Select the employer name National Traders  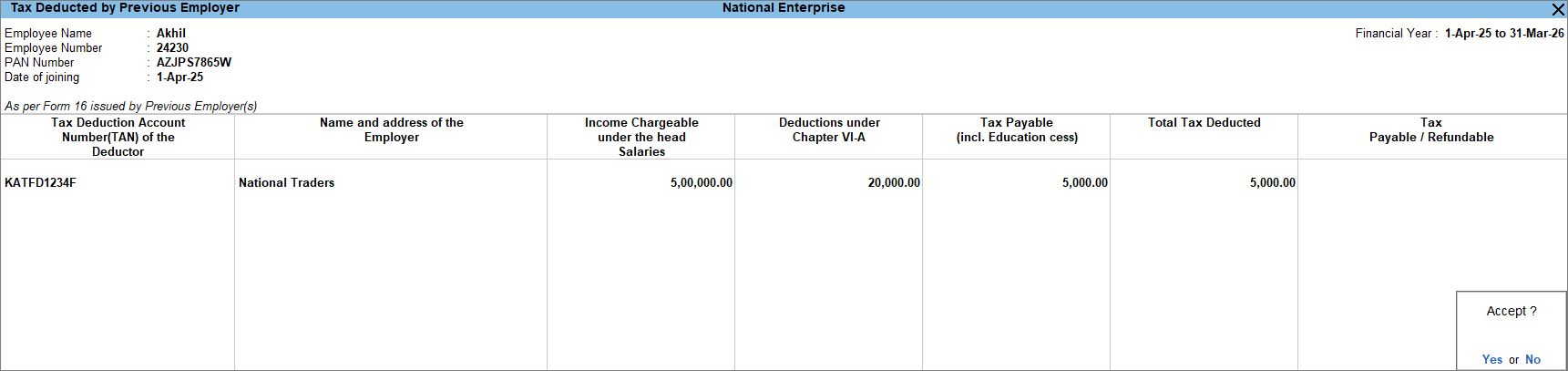click(286, 183)
